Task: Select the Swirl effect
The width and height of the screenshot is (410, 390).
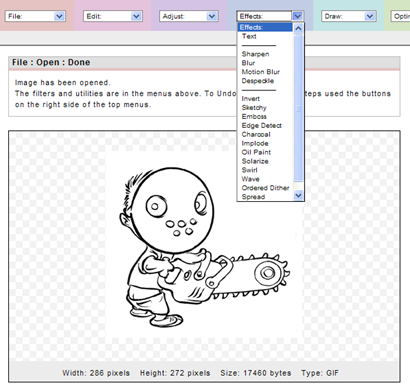Action: (x=250, y=170)
